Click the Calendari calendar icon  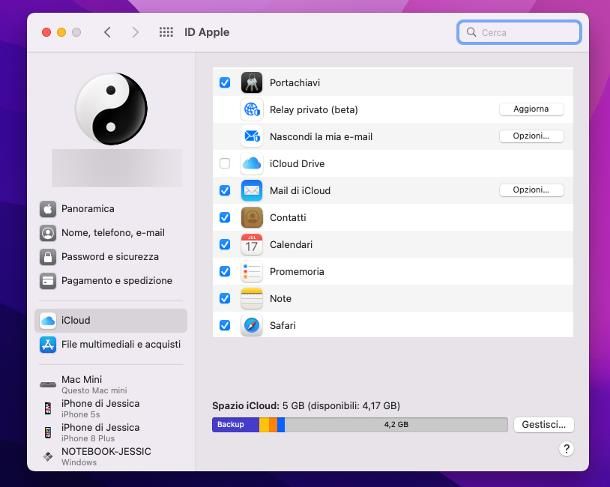coord(251,244)
